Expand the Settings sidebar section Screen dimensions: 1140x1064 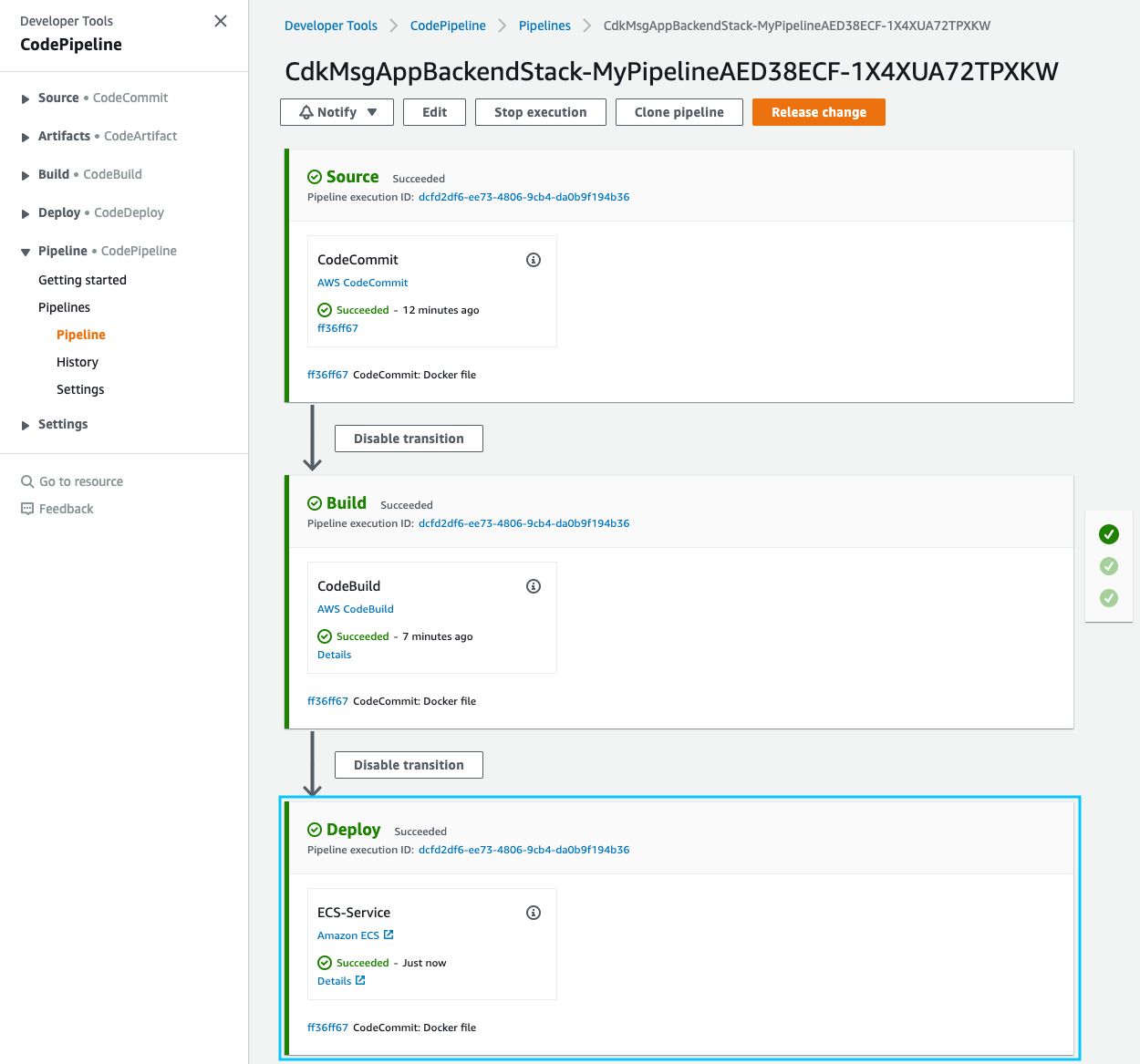[x=26, y=423]
